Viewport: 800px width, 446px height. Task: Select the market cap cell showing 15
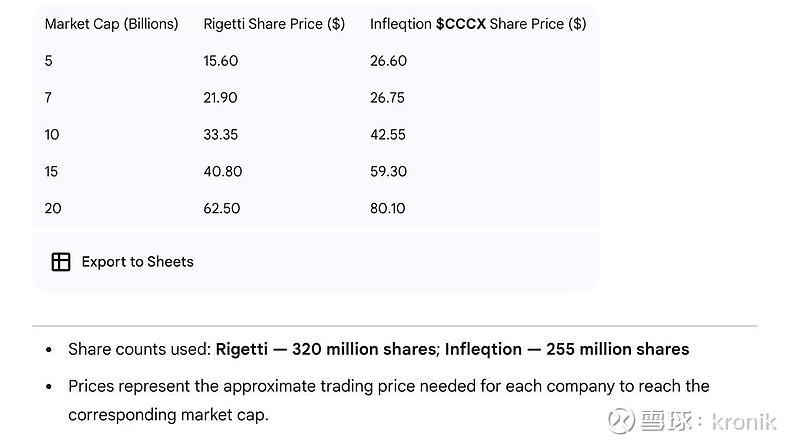[52, 172]
